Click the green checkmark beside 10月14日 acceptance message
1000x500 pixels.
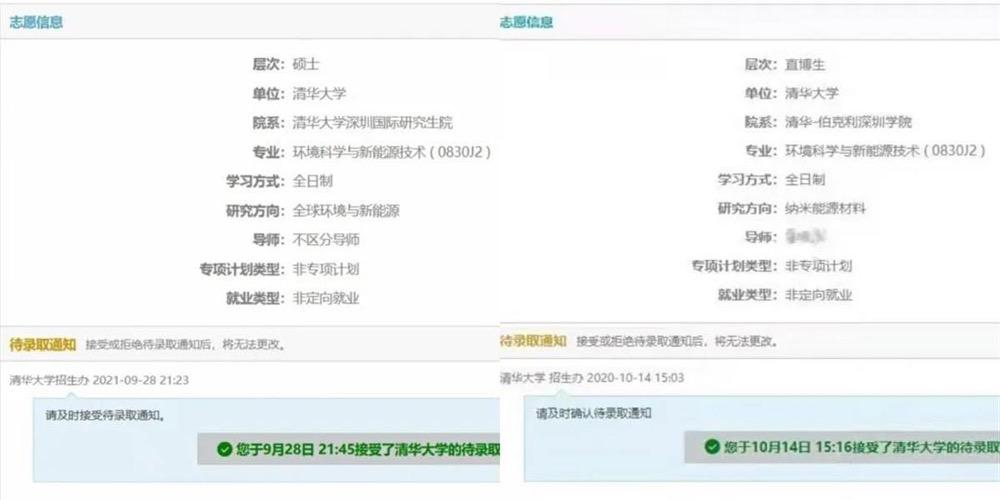pyautogui.click(x=712, y=446)
